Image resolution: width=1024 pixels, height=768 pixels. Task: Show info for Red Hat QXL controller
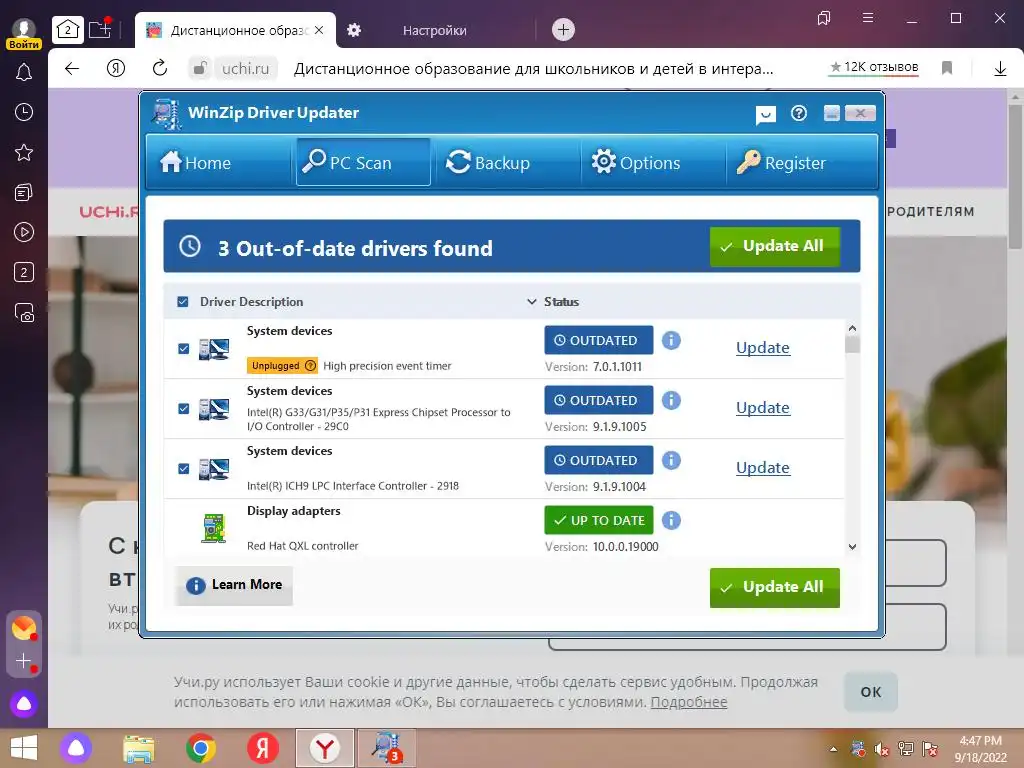click(671, 520)
